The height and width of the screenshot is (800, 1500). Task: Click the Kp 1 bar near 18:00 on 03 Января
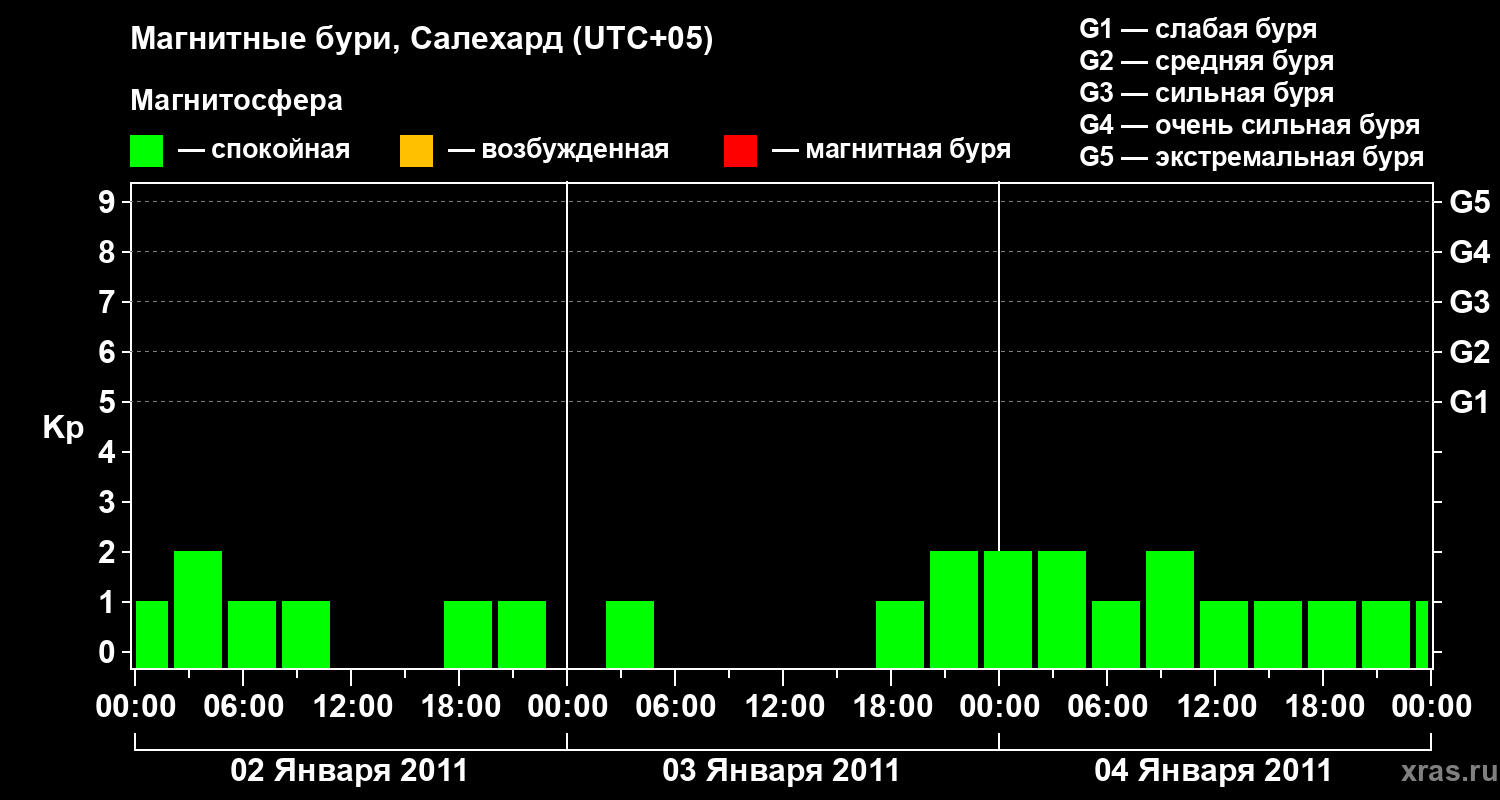click(900, 634)
